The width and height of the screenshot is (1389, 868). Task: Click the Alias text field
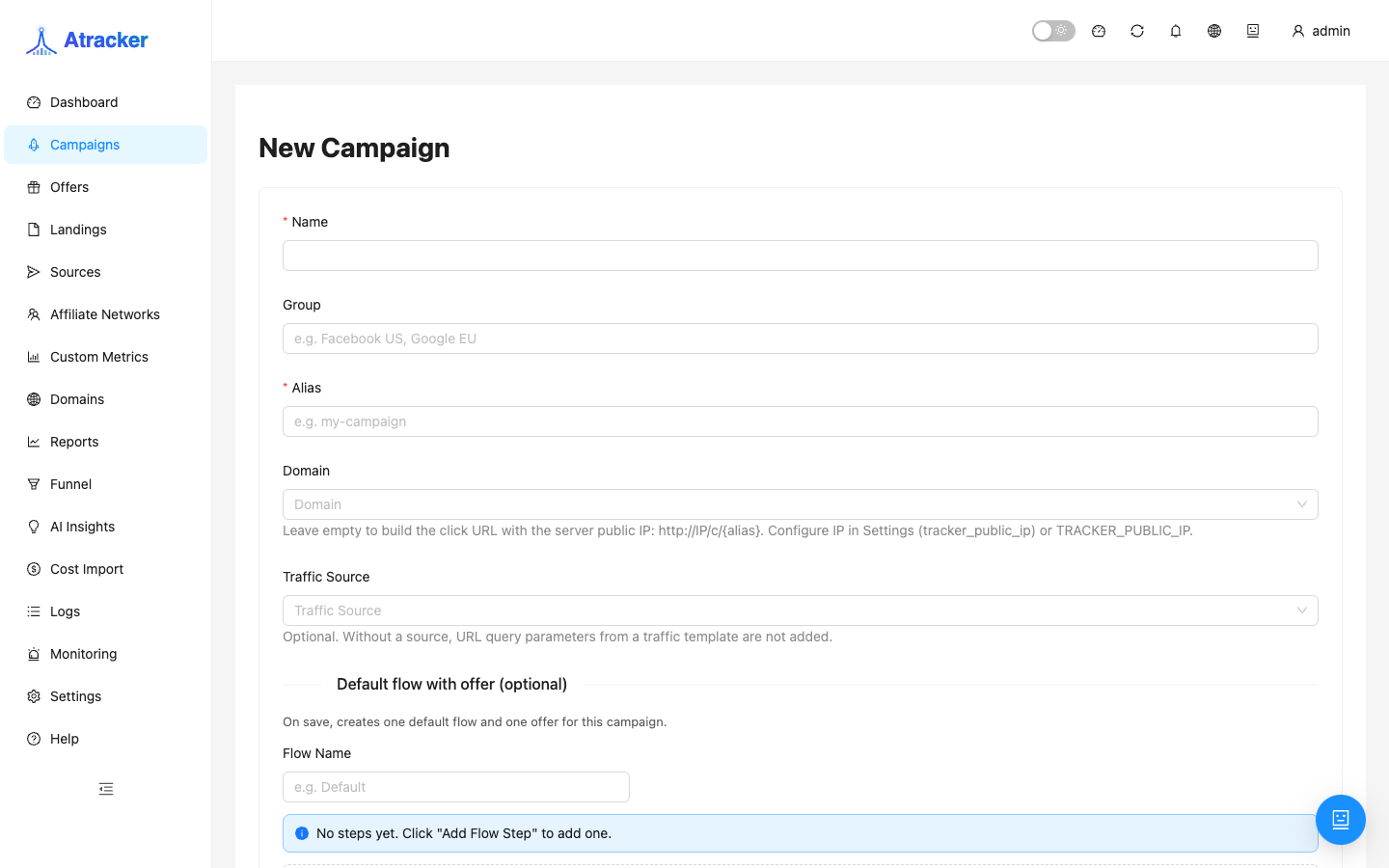801,421
